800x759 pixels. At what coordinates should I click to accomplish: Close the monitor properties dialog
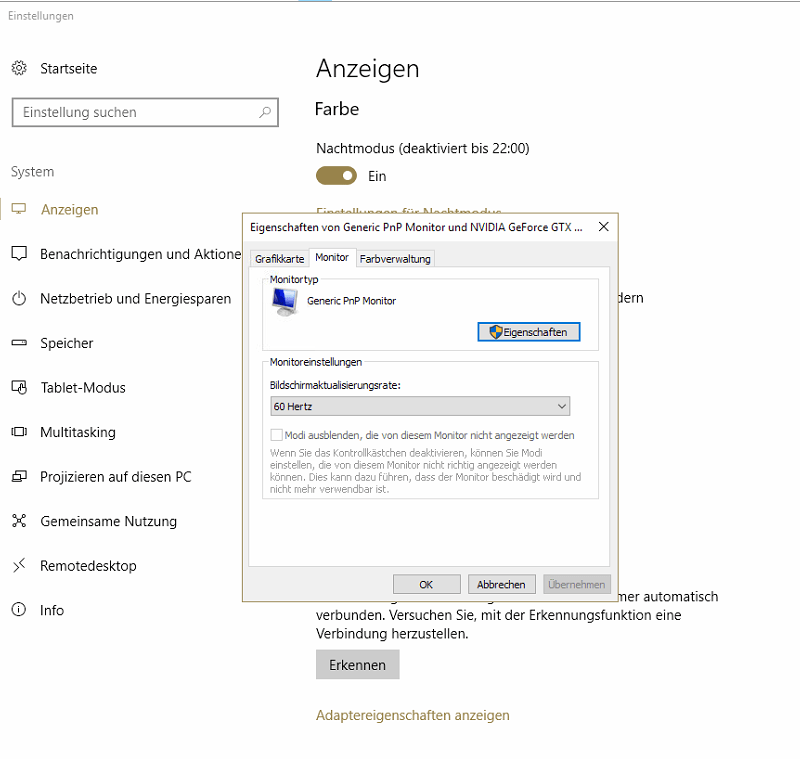[603, 227]
